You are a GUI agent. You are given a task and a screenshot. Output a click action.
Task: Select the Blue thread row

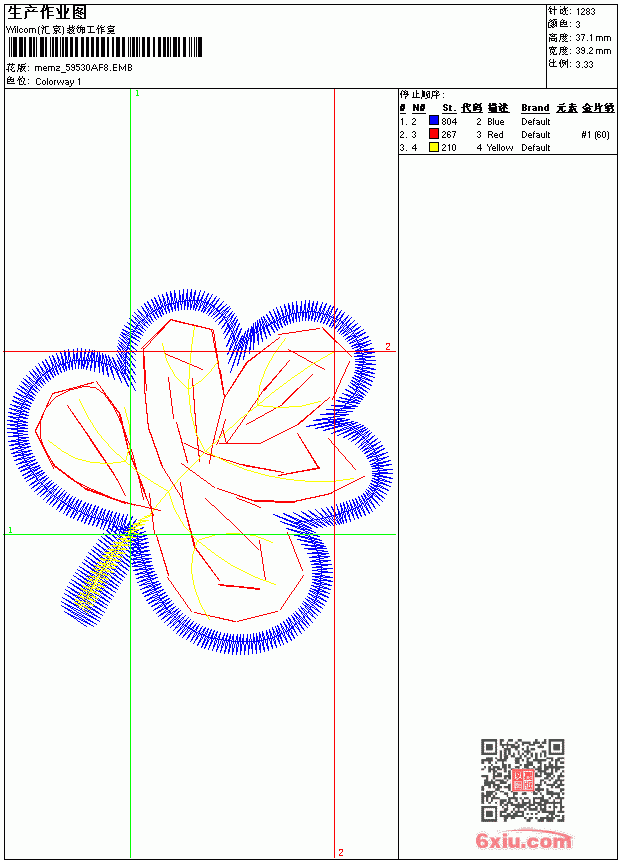click(507, 122)
